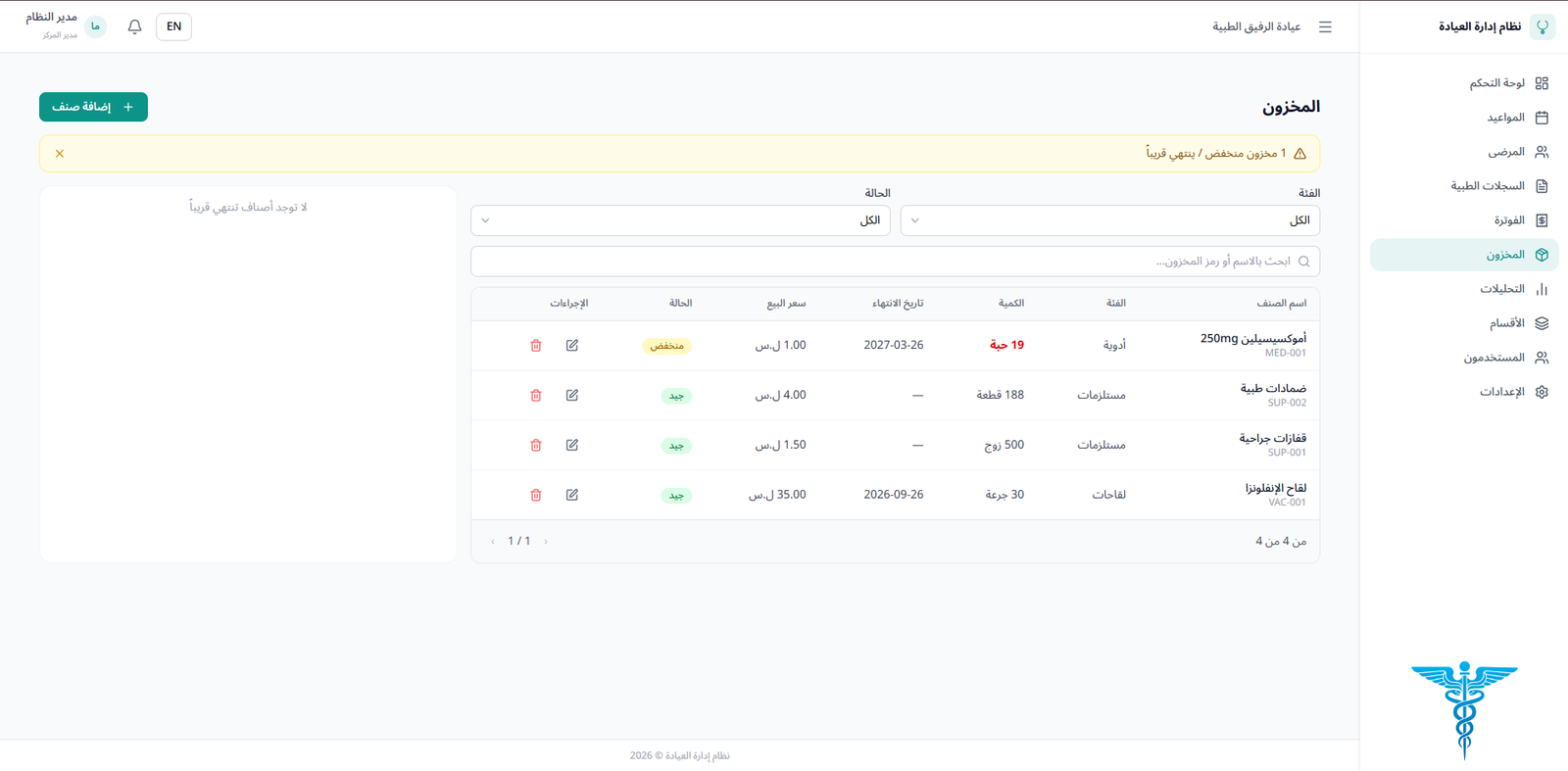Viewport: 1568px width, 771px height.
Task: Click the search magnifier icon
Action: pos(1303,262)
